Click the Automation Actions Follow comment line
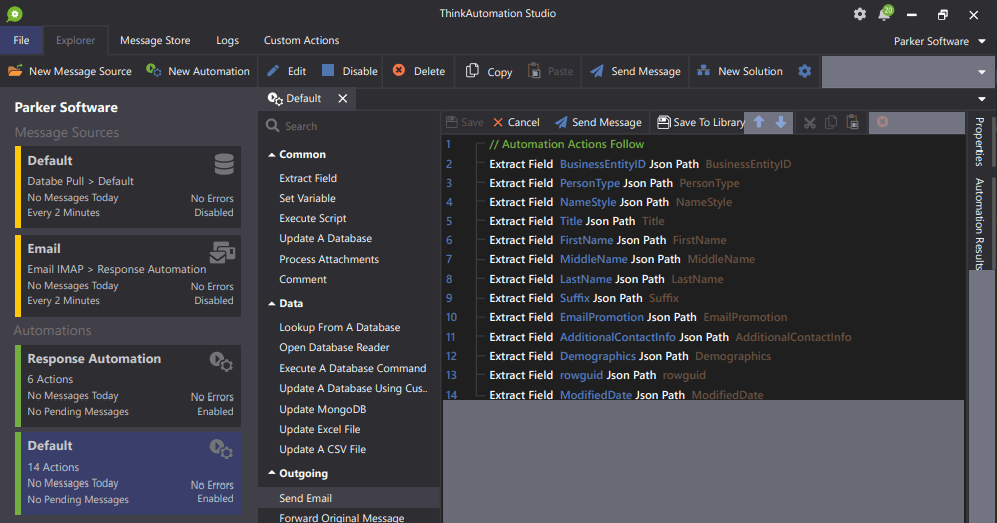The height and width of the screenshot is (523, 997). 567,144
